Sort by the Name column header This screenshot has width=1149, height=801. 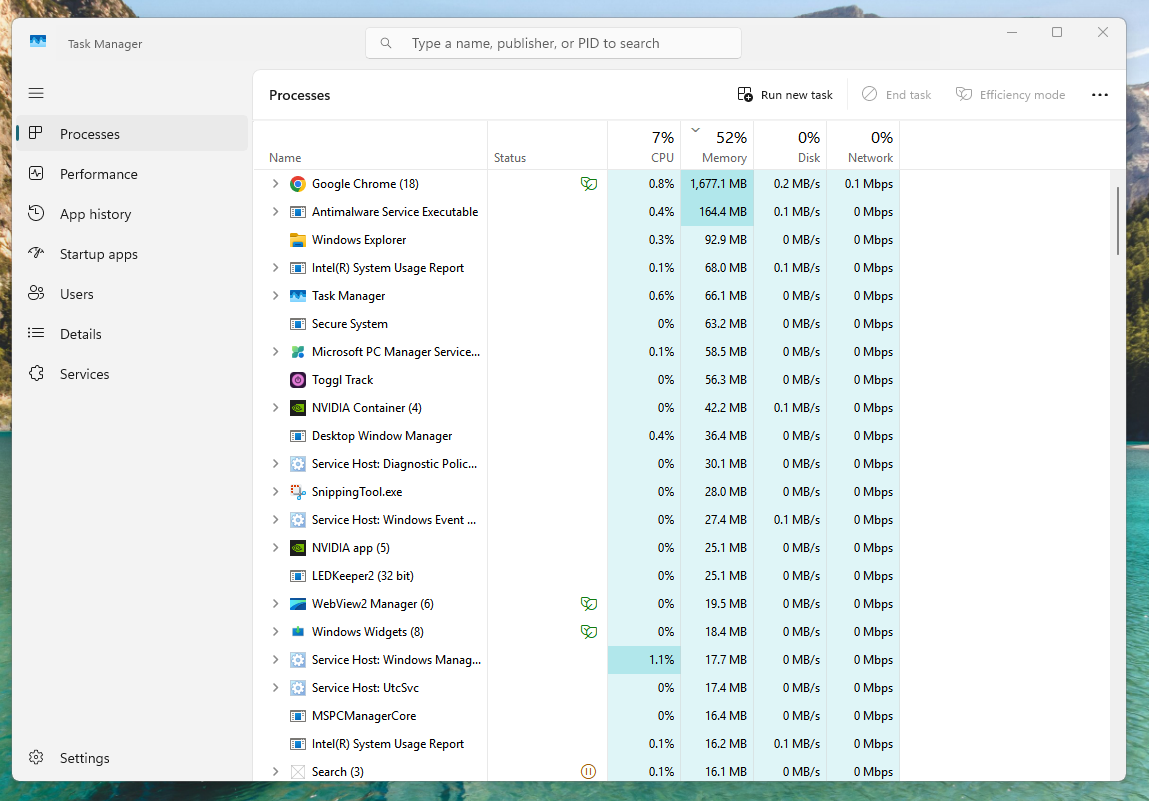tap(370, 145)
